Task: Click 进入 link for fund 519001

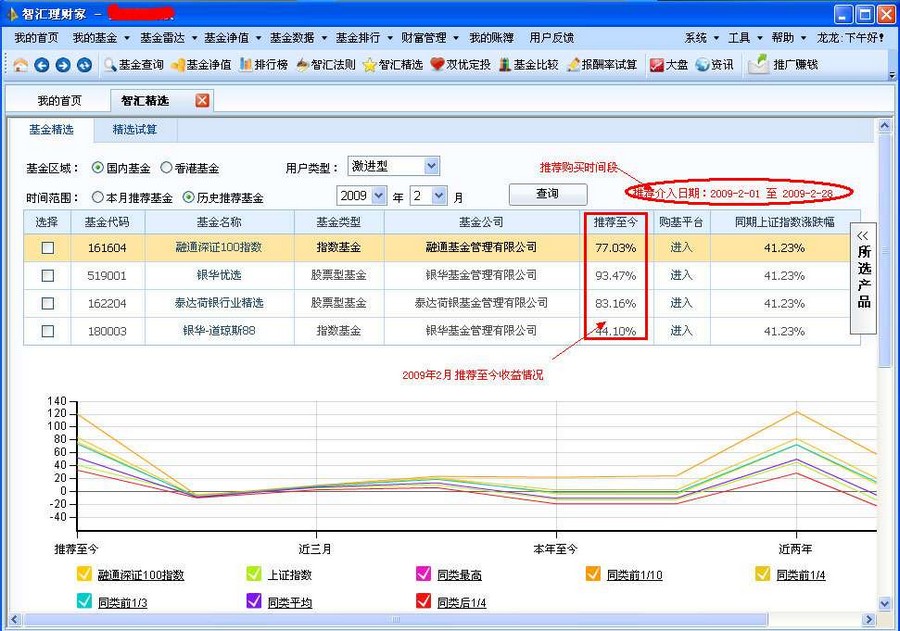Action: (x=681, y=275)
